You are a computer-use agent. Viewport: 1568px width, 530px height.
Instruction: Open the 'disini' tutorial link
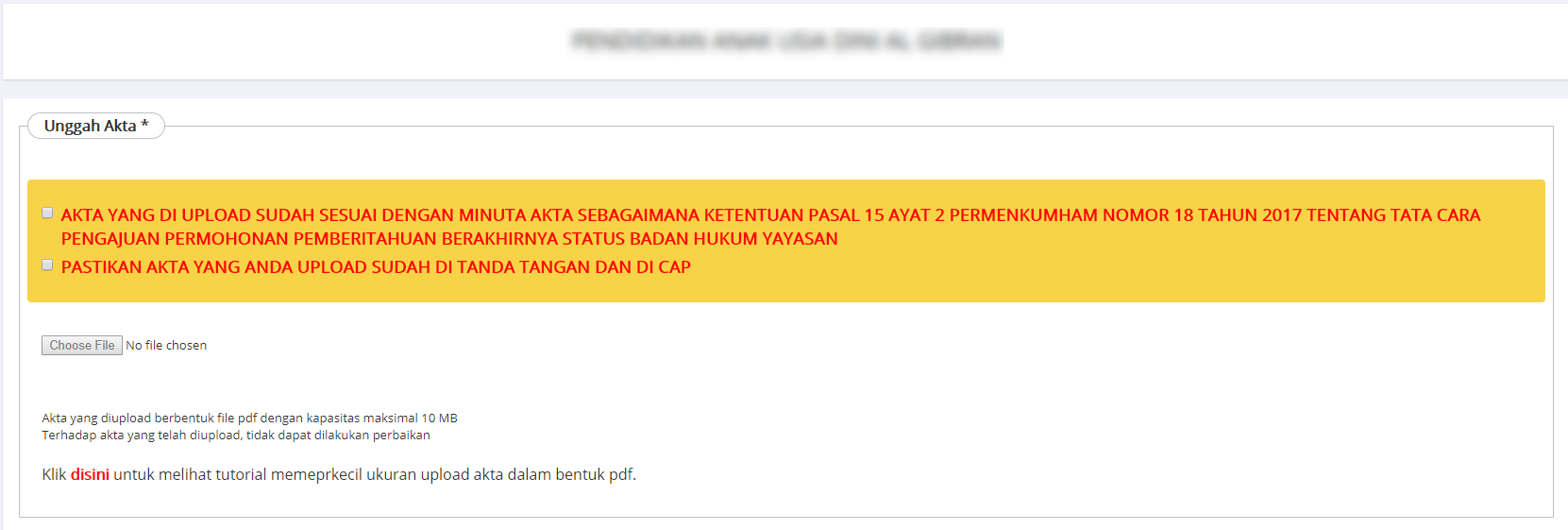90,474
